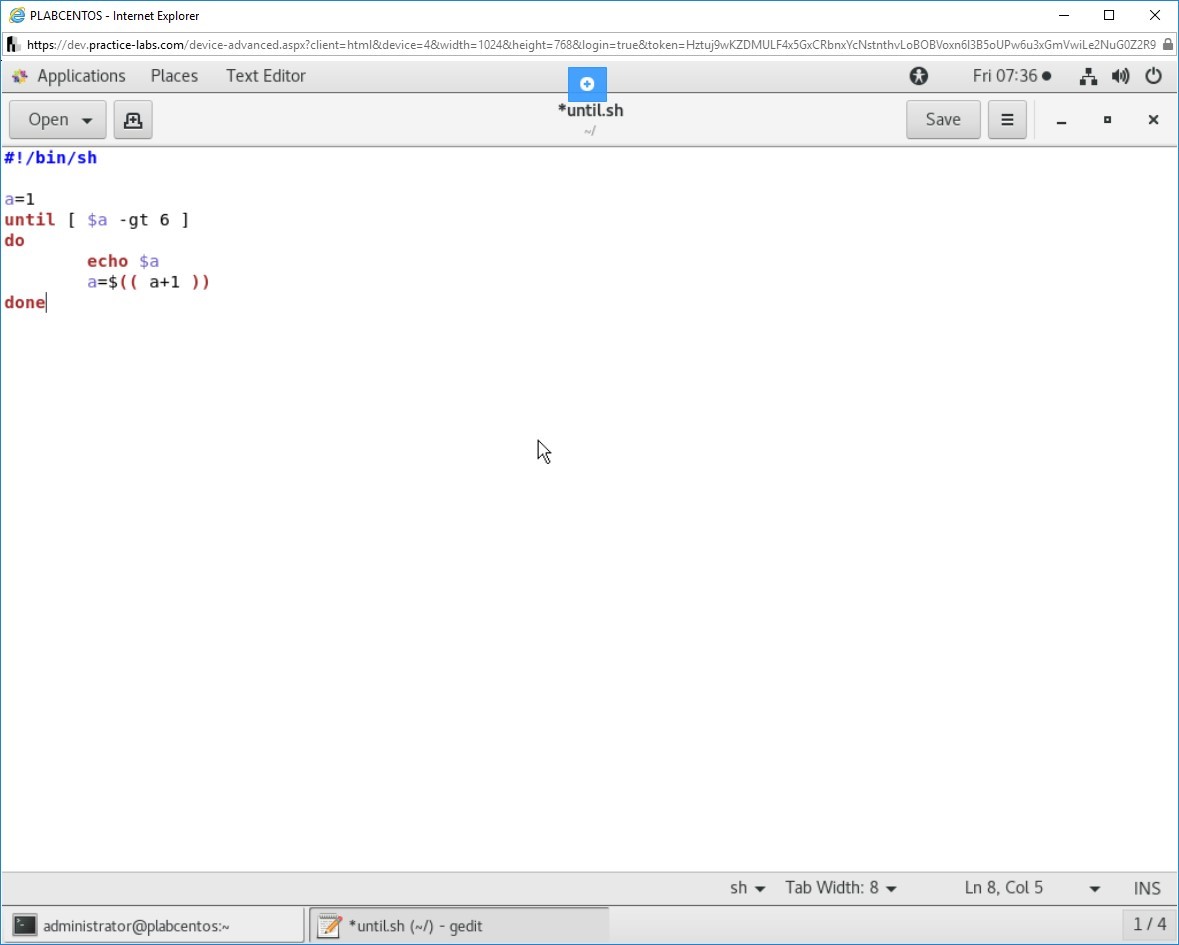Screen dimensions: 1179x945
Task: Click the new document icon button
Action: point(132,120)
